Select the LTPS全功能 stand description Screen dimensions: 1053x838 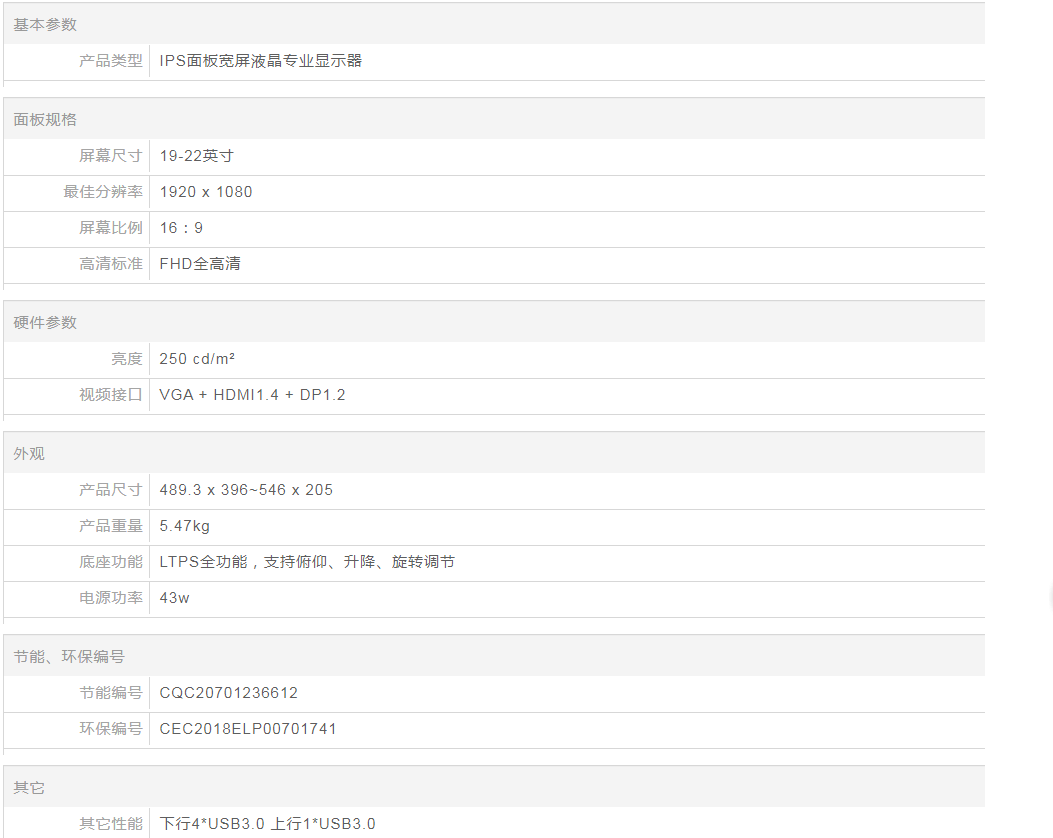point(307,562)
